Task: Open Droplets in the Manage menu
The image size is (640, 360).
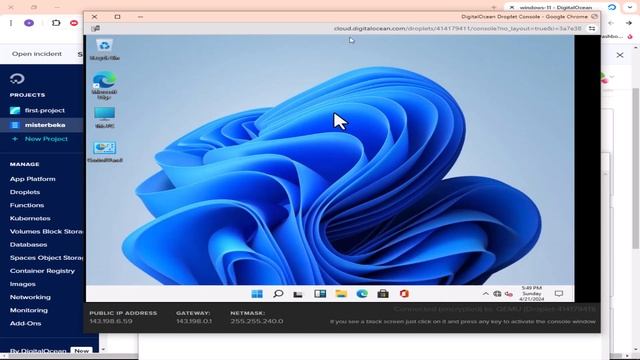Action: (x=25, y=192)
